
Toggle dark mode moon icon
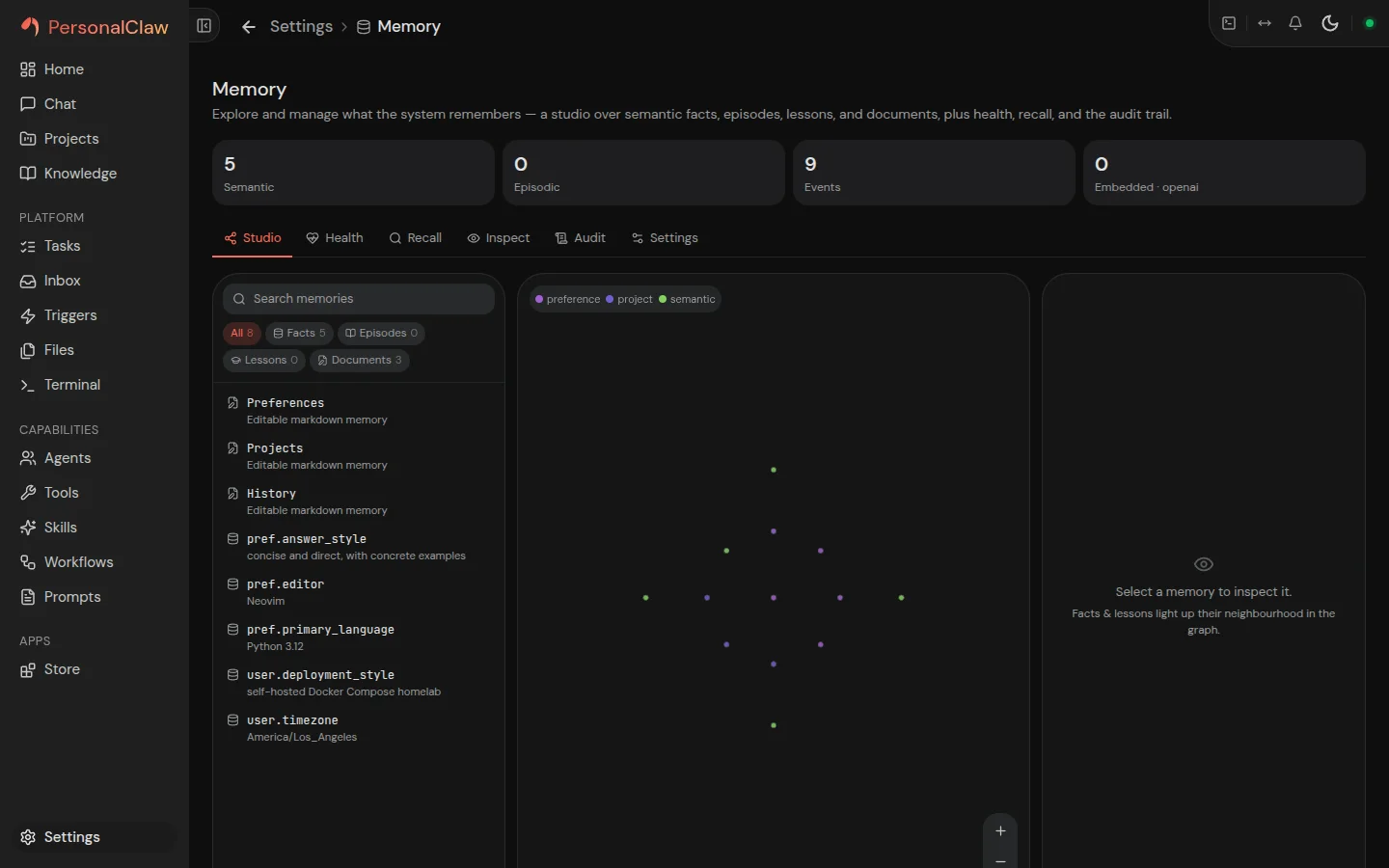(x=1330, y=23)
